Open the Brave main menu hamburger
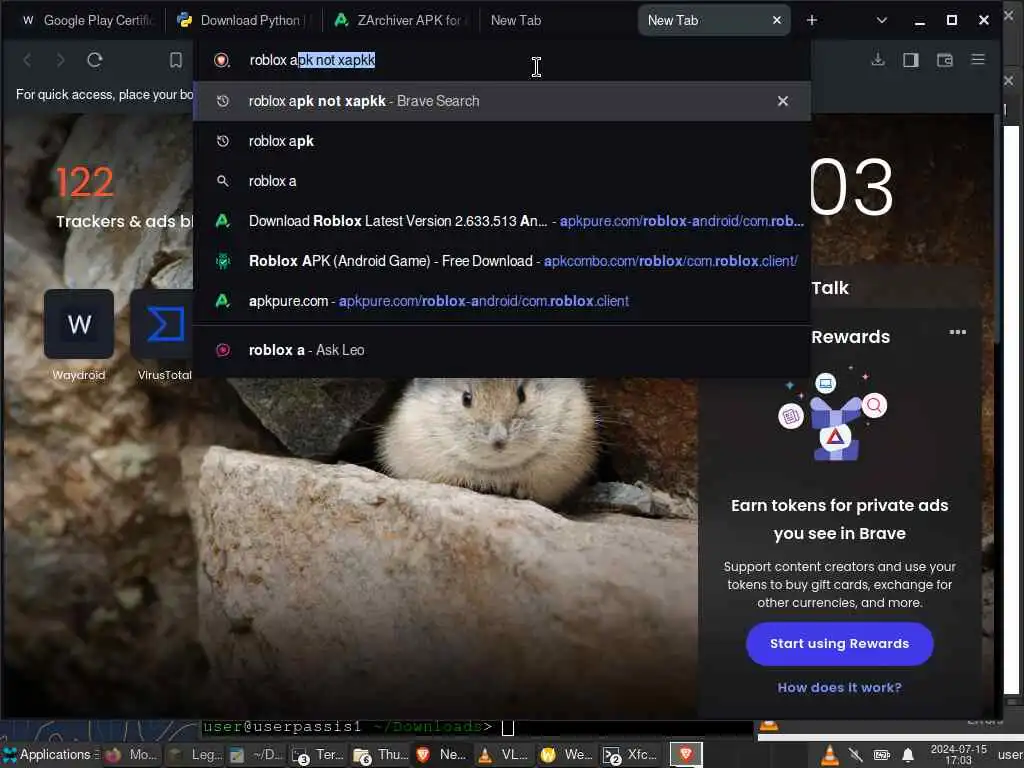This screenshot has width=1024, height=768. point(978,59)
